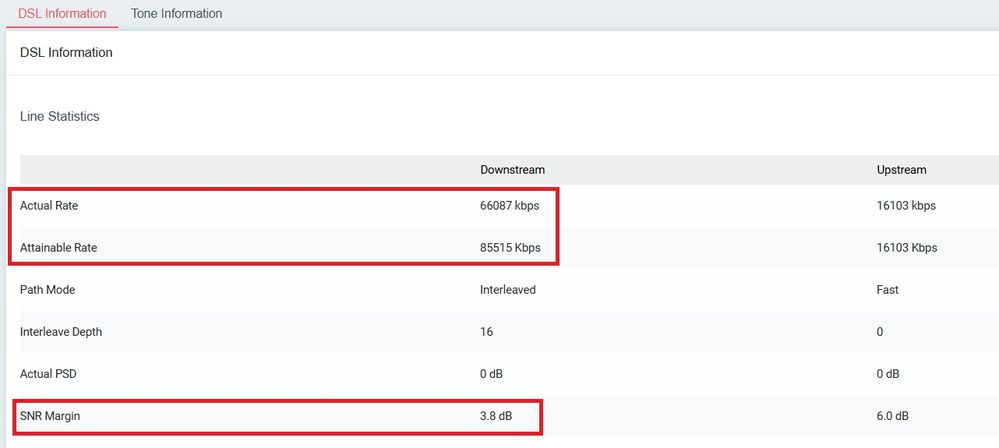Viewport: 999px width, 448px height.
Task: Click the Line Statistics section heading
Action: coord(60,117)
